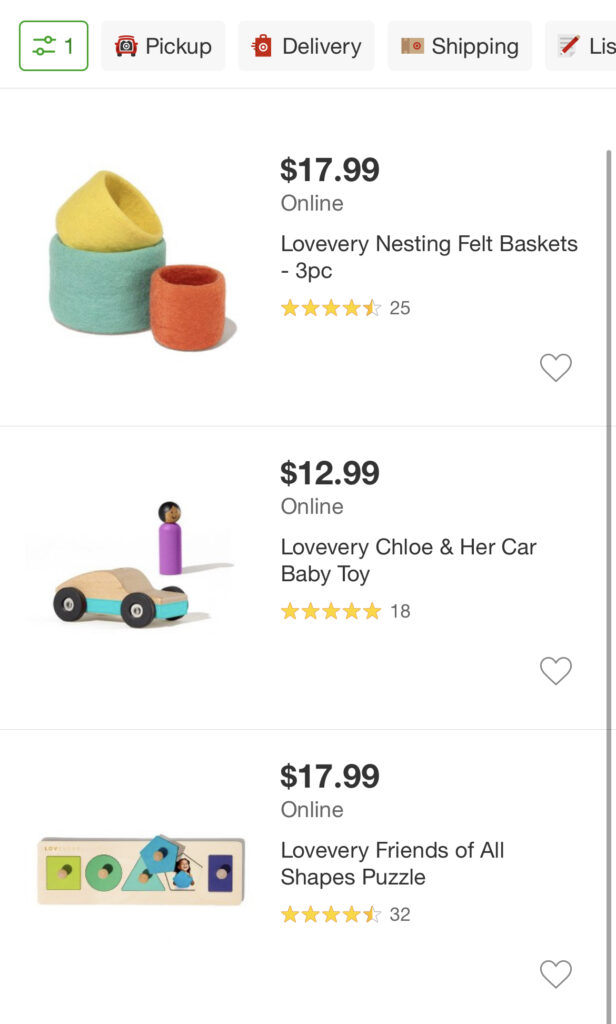Tap the List pencil icon
Image resolution: width=616 pixels, height=1024 pixels.
pos(568,46)
